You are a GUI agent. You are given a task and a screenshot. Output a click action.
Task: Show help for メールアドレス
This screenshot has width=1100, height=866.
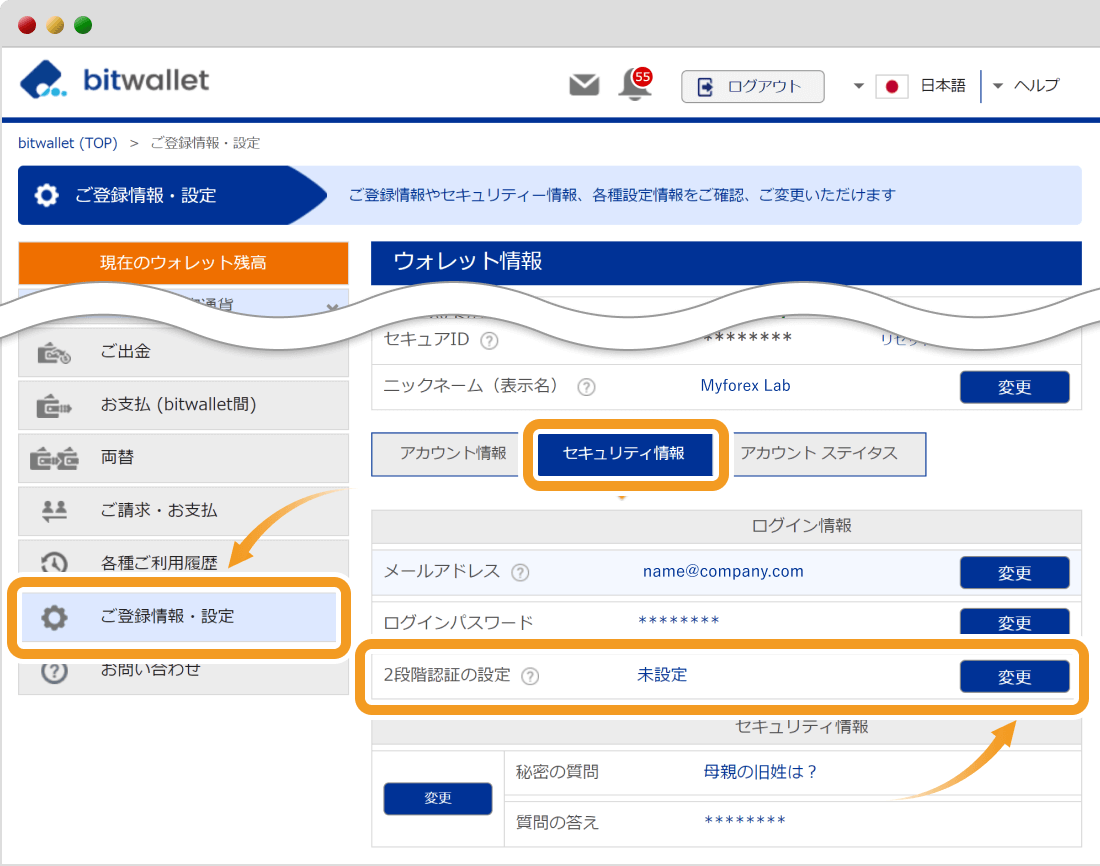coord(520,573)
